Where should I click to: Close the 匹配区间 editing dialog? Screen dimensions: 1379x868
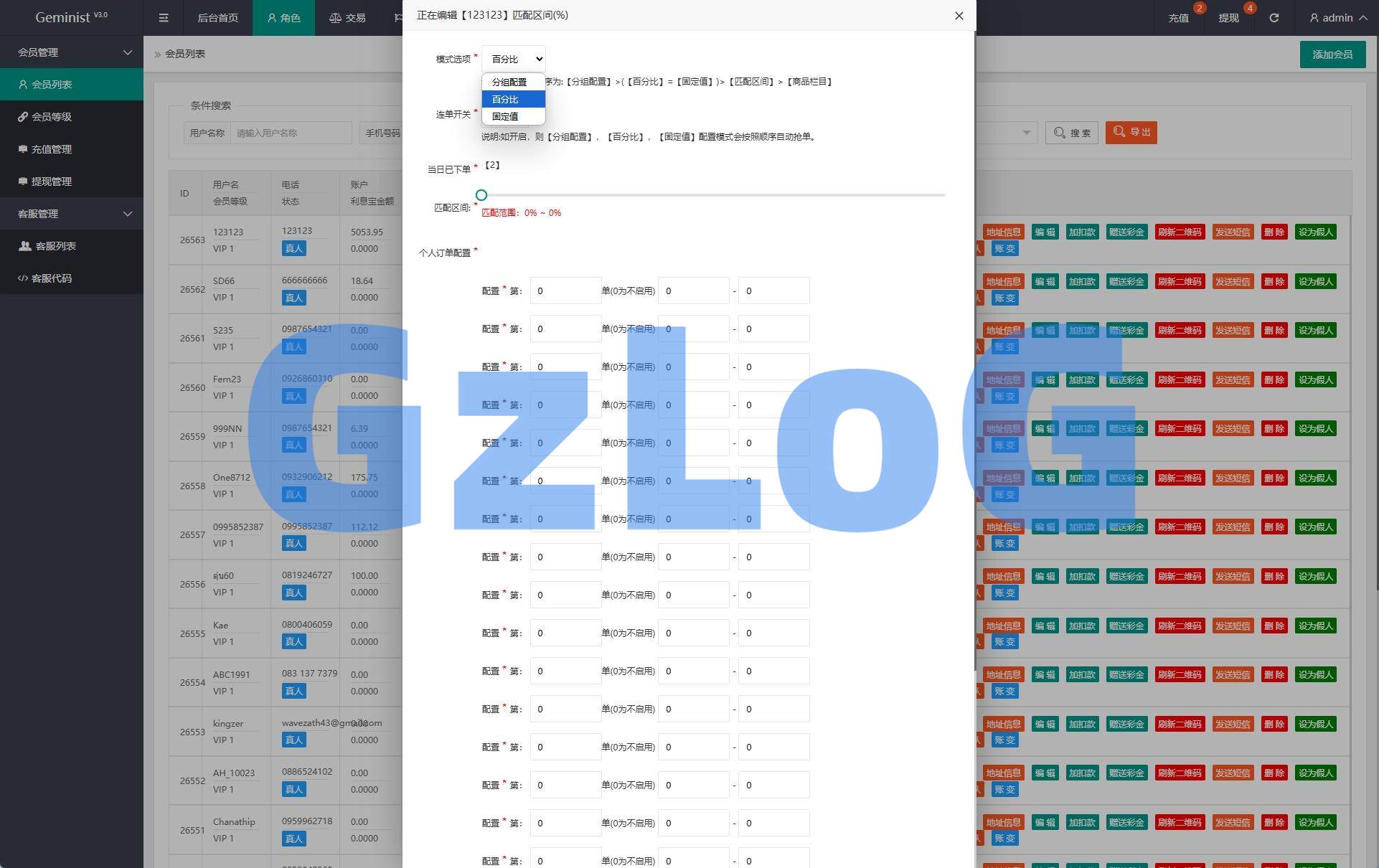[959, 16]
